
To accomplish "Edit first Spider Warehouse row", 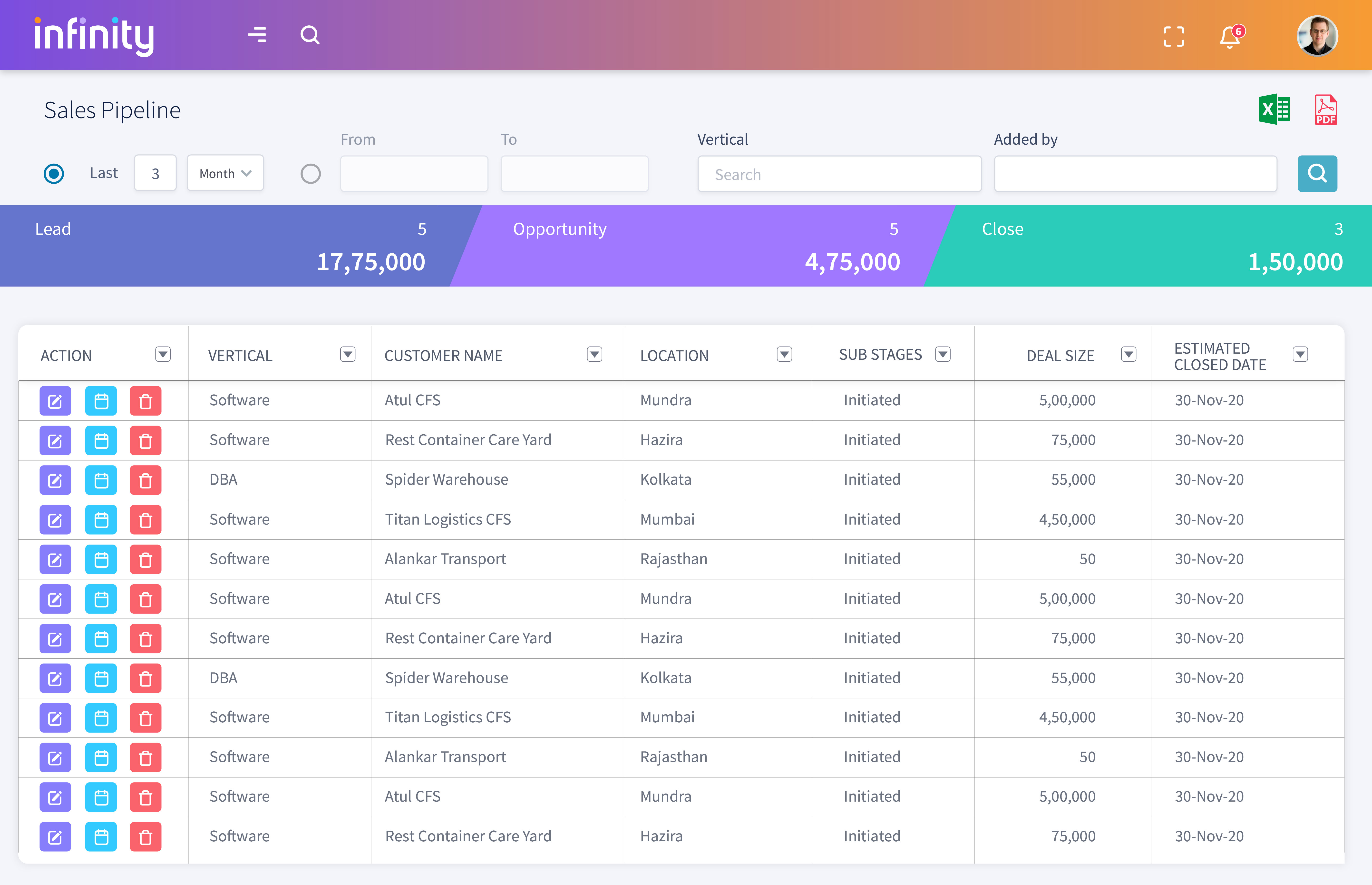I will point(55,480).
